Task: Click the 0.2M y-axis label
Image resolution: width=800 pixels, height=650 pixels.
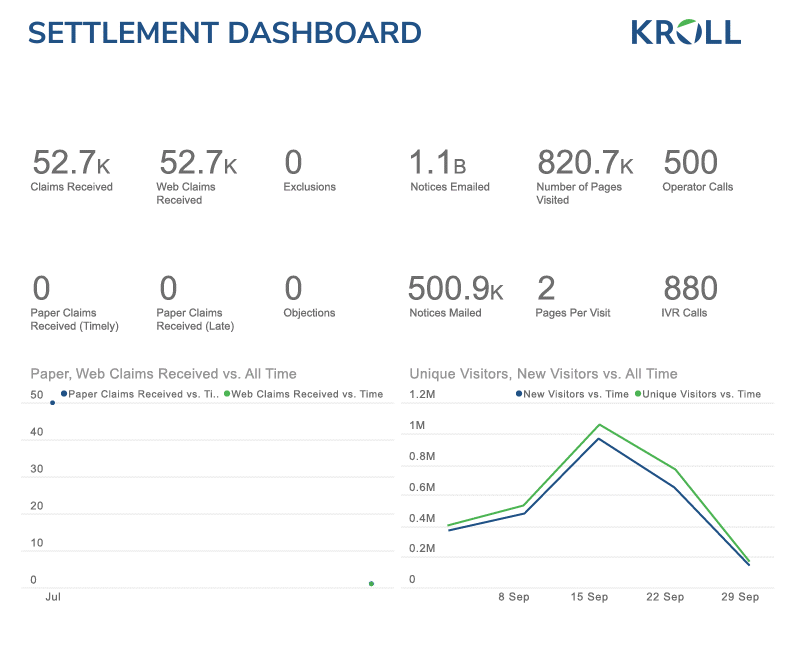Action: [422, 548]
